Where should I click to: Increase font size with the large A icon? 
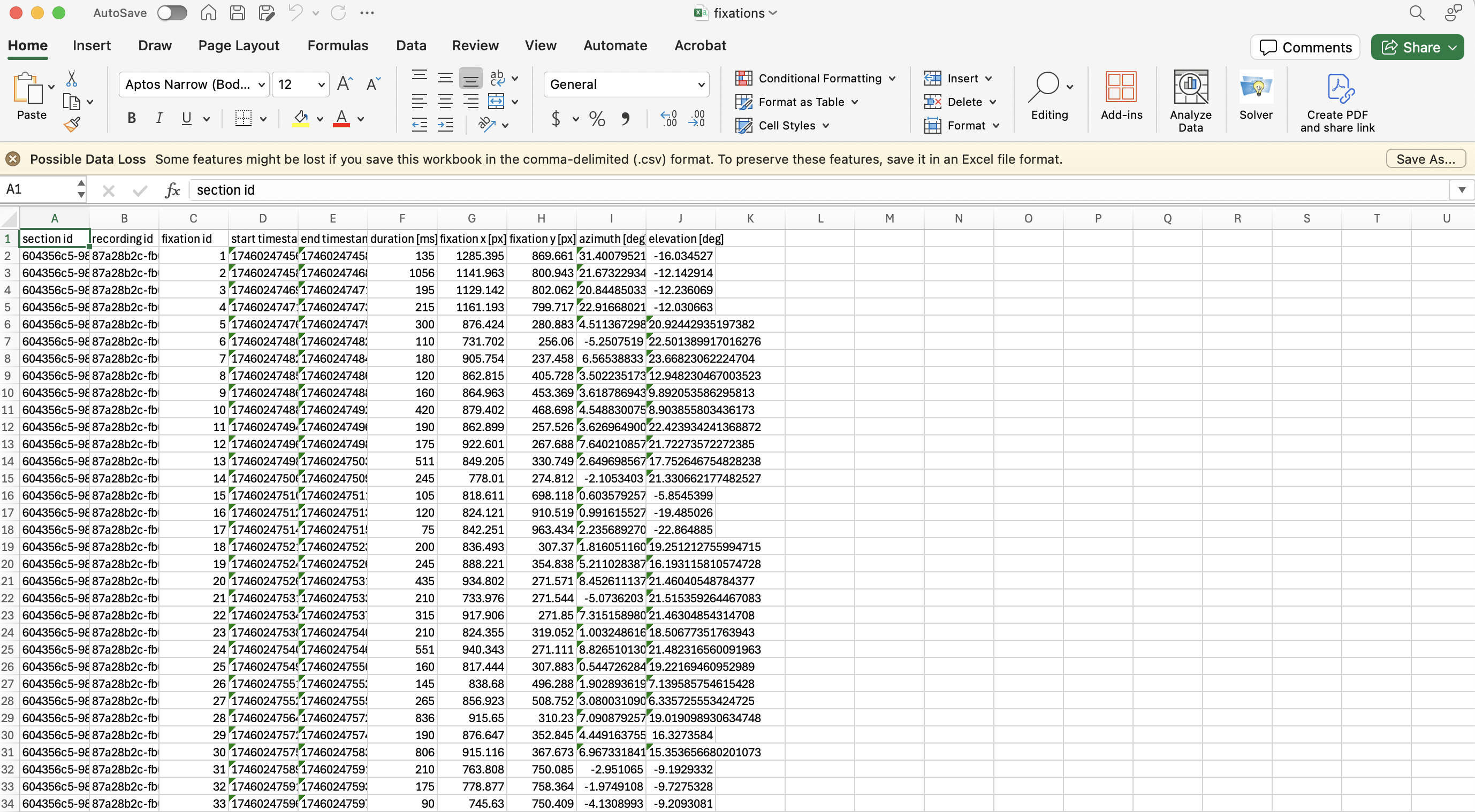click(x=345, y=84)
